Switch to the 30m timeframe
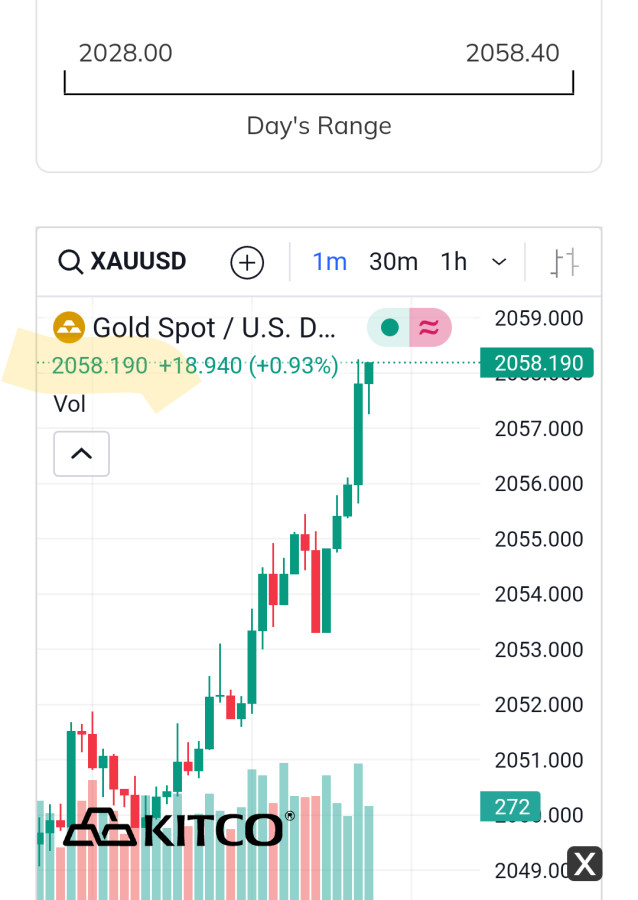This screenshot has height=900, width=638. point(393,262)
